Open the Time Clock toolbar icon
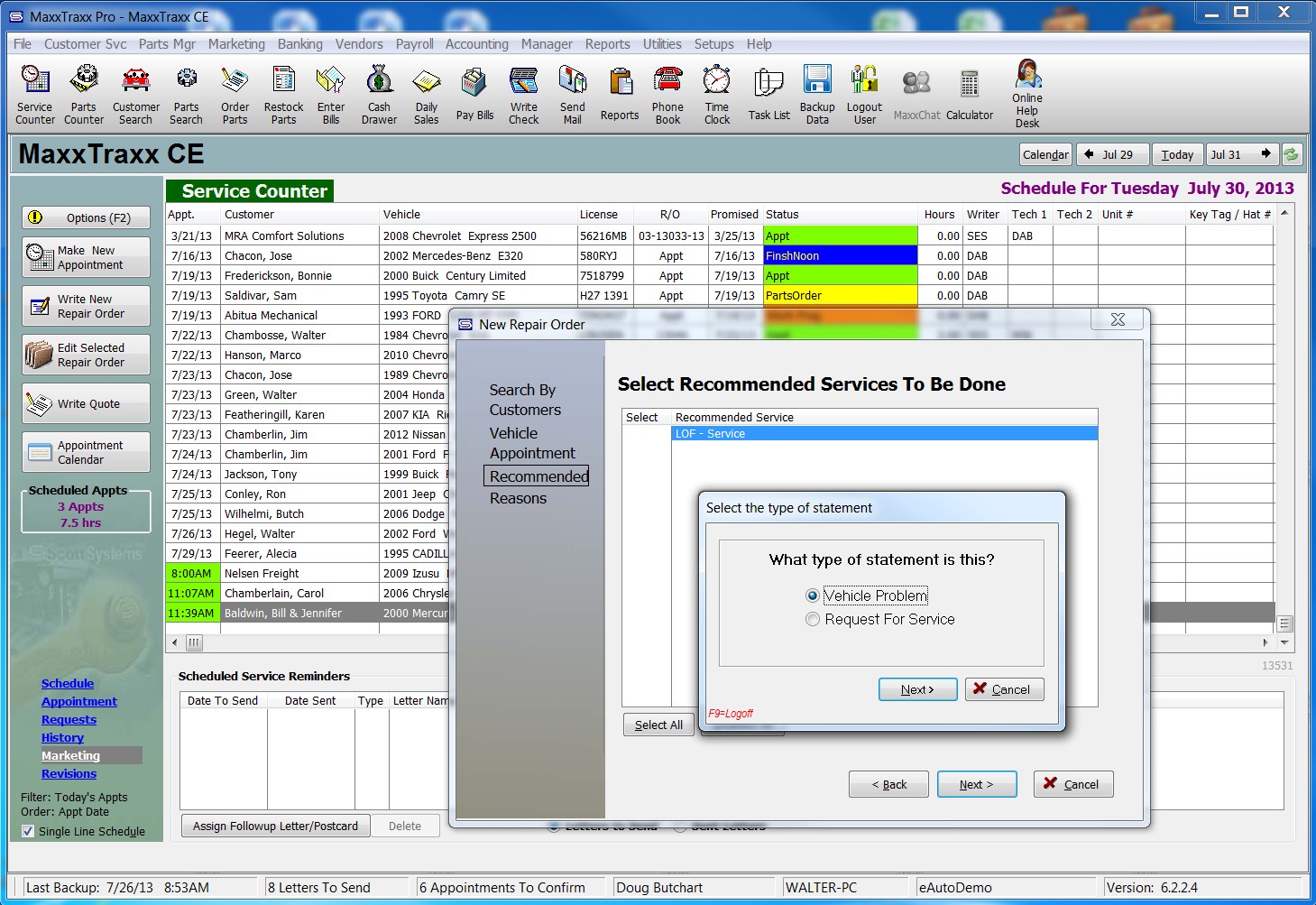This screenshot has width=1316, height=905. pos(717,95)
